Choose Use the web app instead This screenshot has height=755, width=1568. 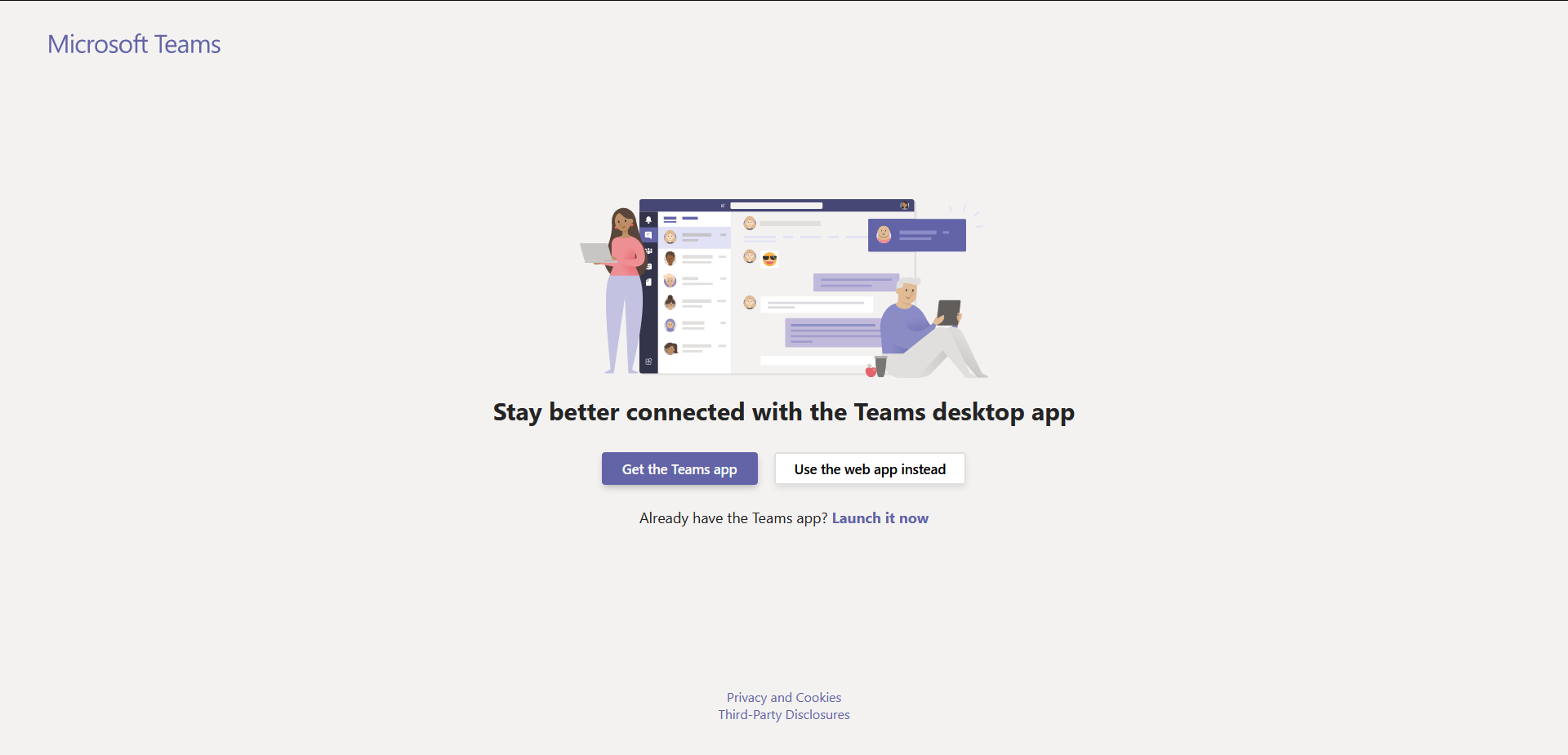(870, 469)
